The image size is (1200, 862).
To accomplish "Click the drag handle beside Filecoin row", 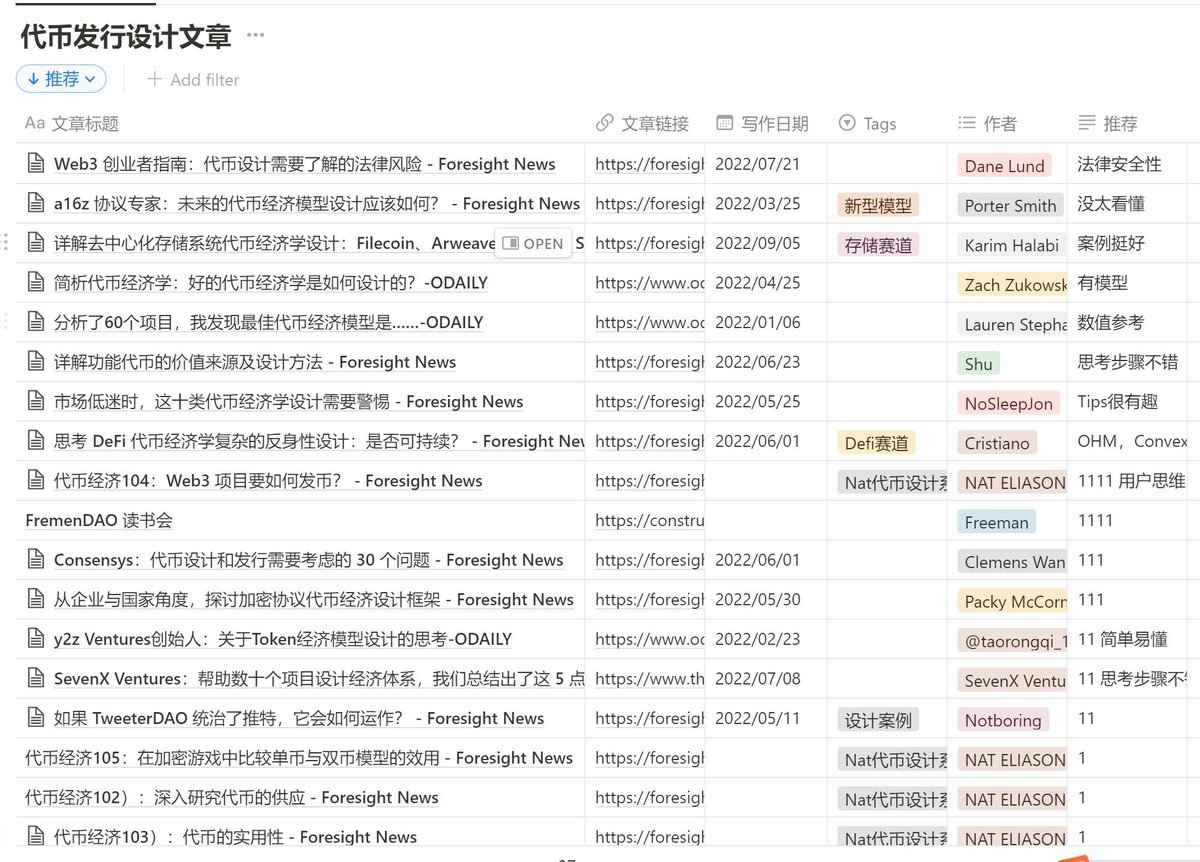I will click(7, 243).
